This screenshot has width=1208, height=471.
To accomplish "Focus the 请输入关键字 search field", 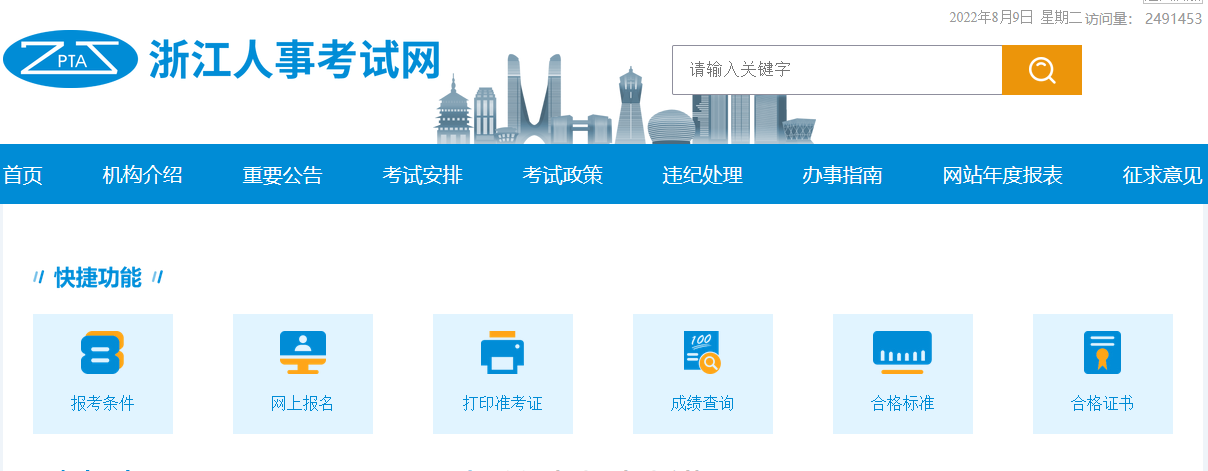I will [836, 70].
